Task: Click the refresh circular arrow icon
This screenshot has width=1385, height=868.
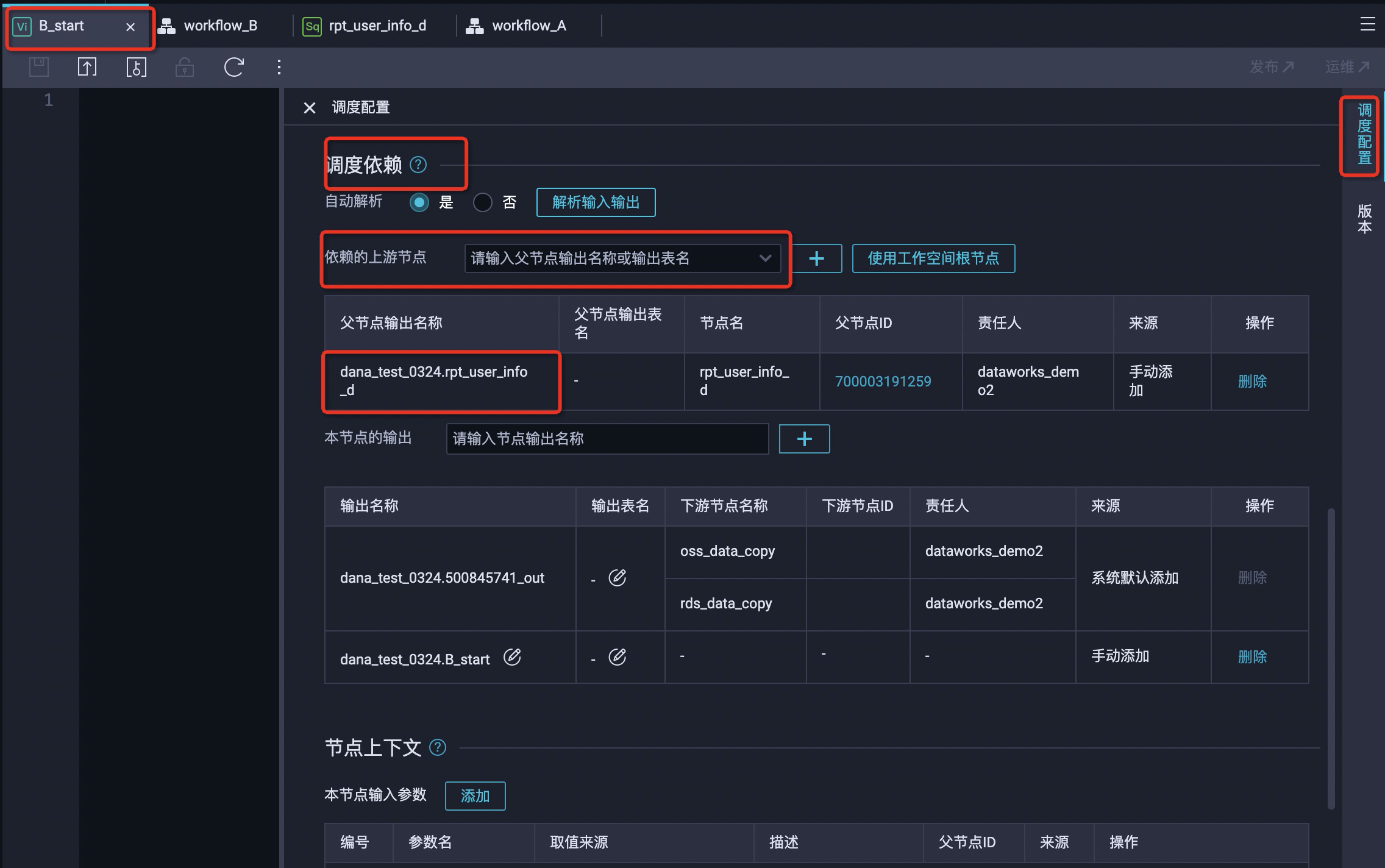Action: pyautogui.click(x=233, y=66)
